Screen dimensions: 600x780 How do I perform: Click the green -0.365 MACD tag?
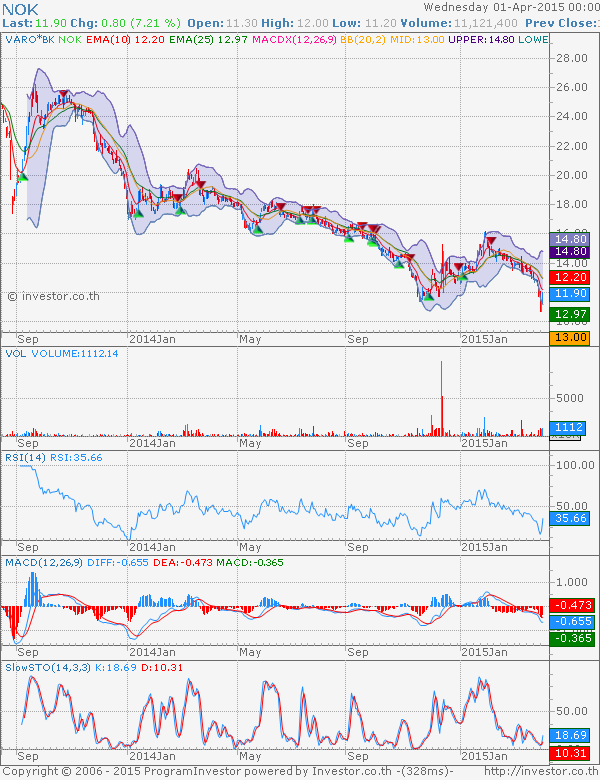pos(571,638)
